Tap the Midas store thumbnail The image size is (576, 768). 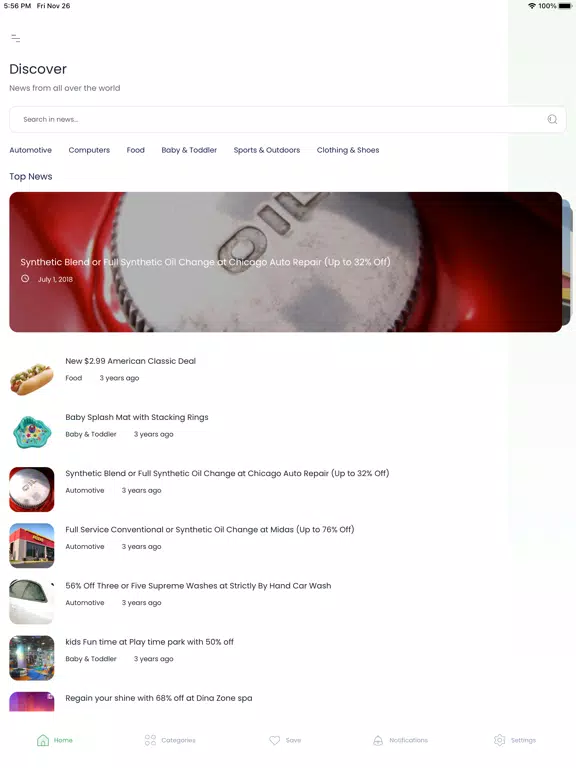pyautogui.click(x=32, y=546)
